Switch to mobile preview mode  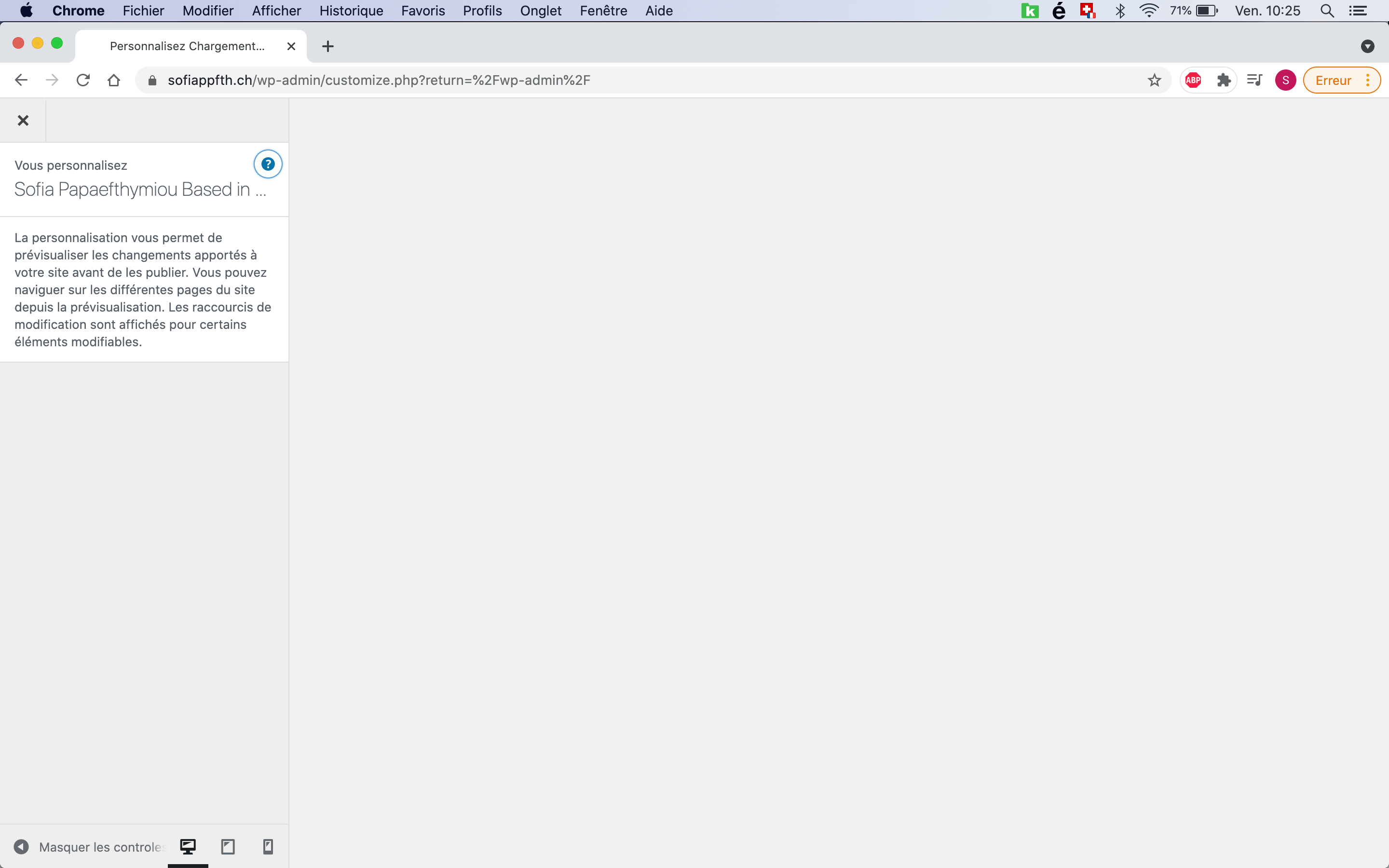(x=268, y=847)
